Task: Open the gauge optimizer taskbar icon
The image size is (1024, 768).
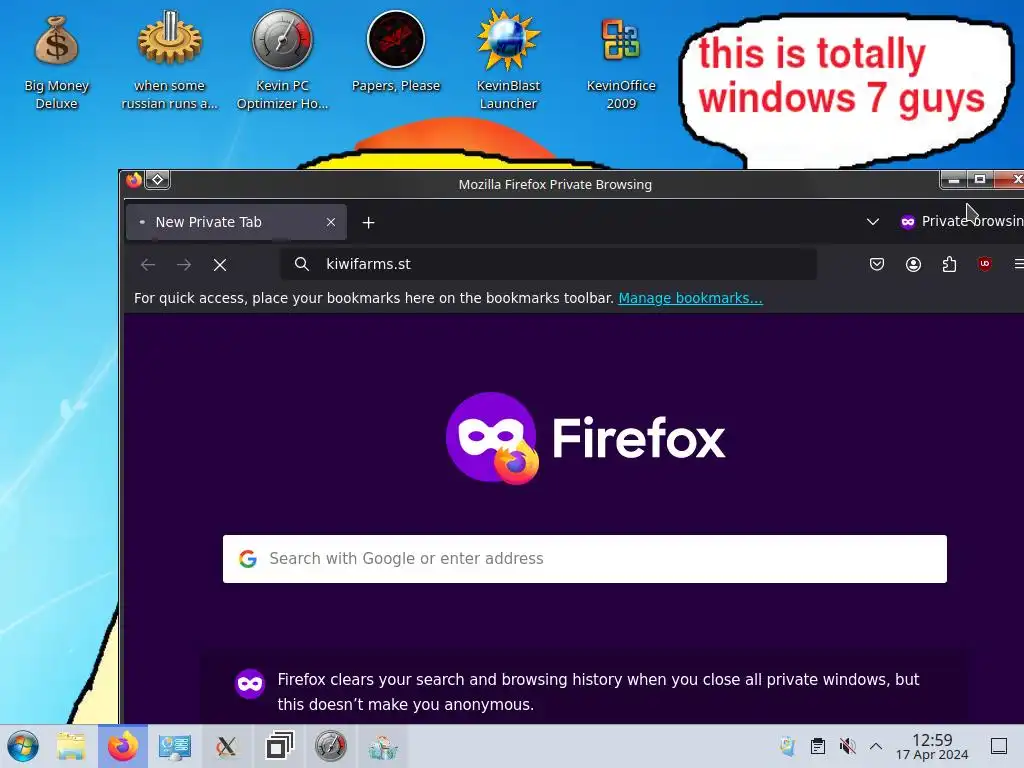Action: pyautogui.click(x=330, y=746)
